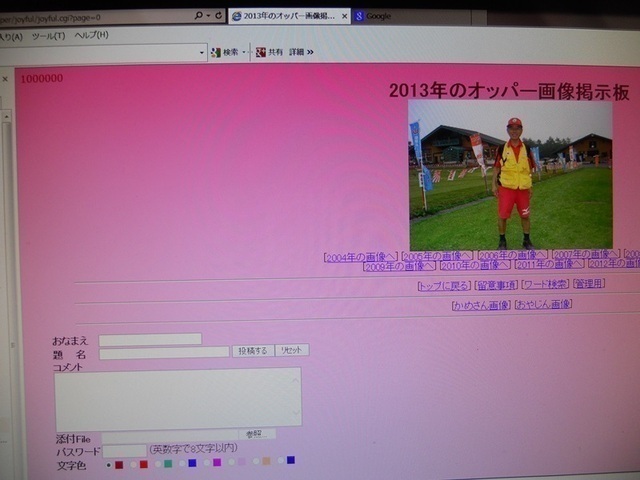The width and height of the screenshot is (640, 480).
Task: Expand the Google toolbar search box dropdown
Action: [x=202, y=53]
